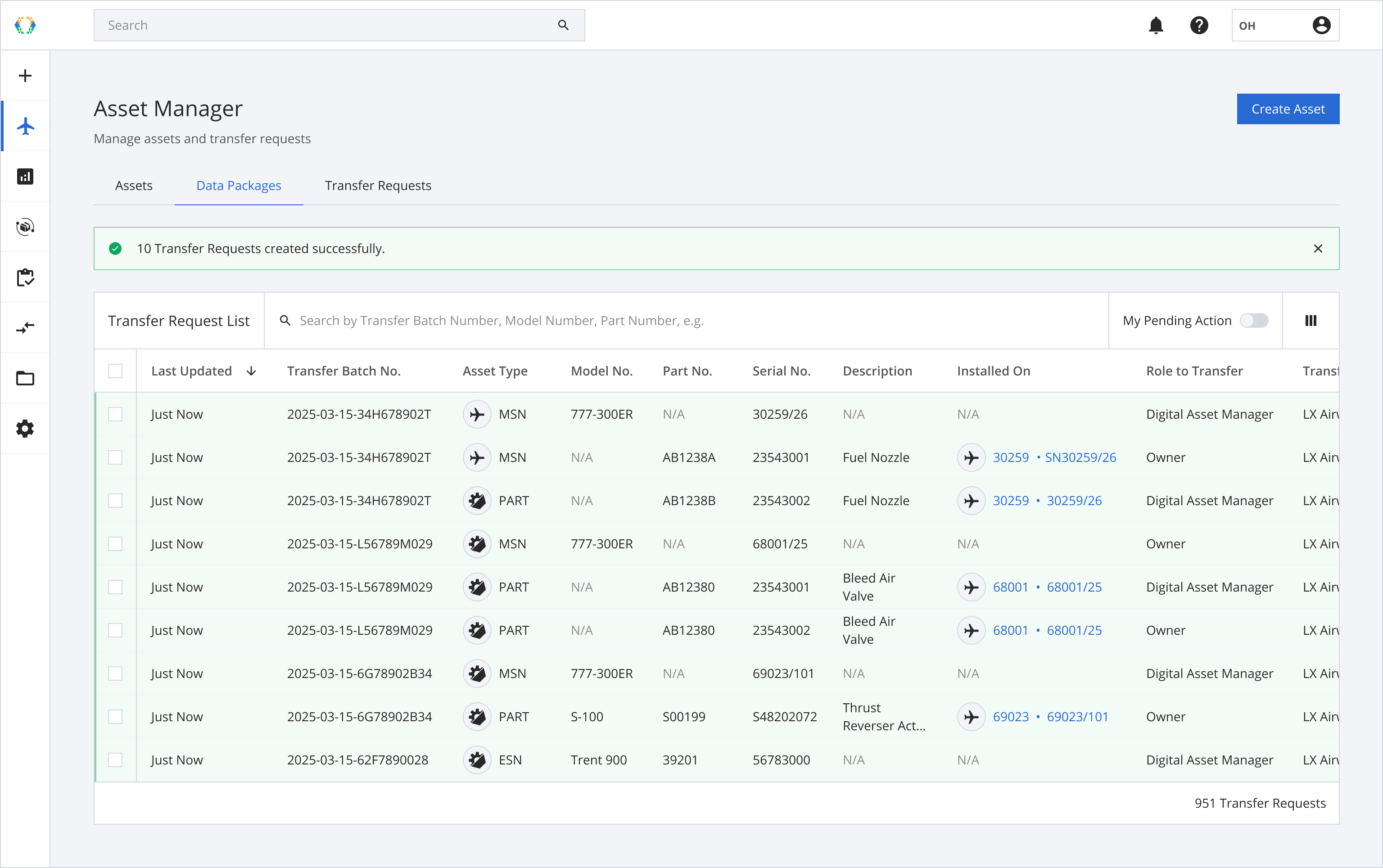The height and width of the screenshot is (868, 1383).
Task: Open the column layout chooser icon
Action: point(1311,321)
